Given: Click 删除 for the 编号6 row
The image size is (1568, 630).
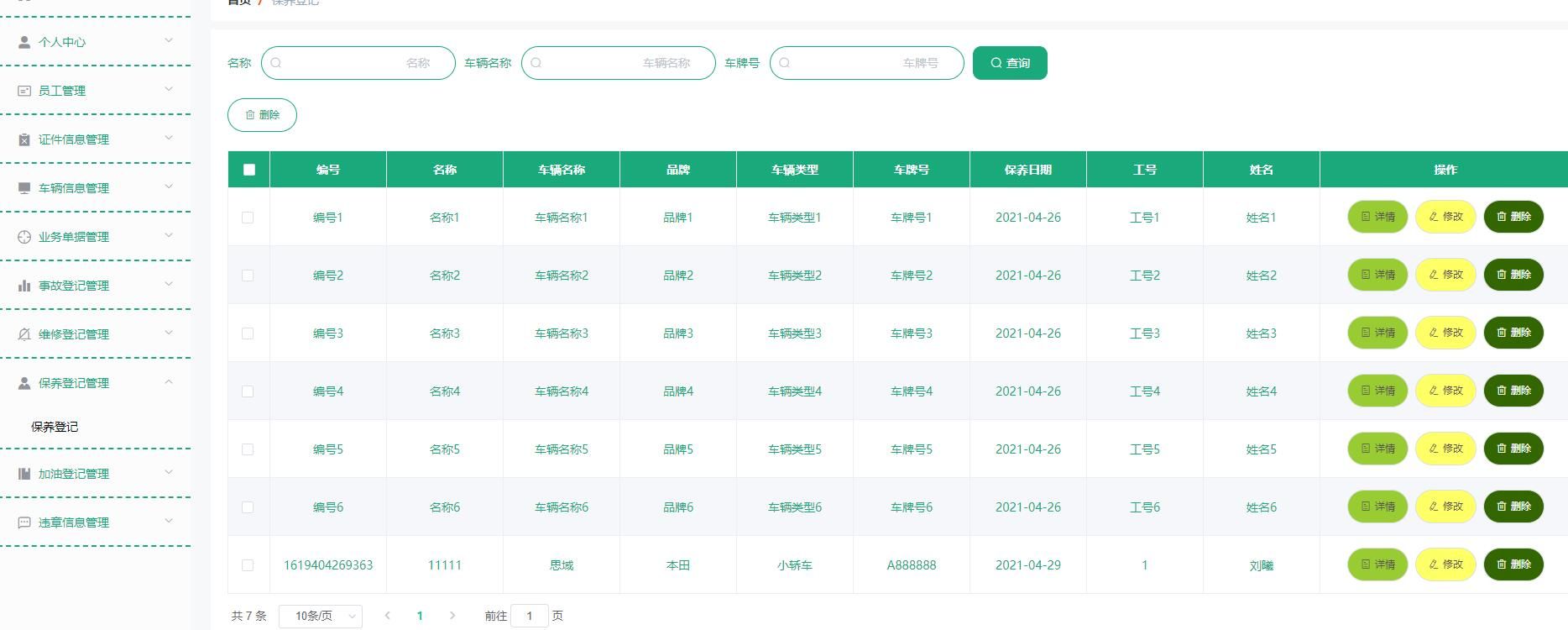Looking at the screenshot, I should (1513, 507).
